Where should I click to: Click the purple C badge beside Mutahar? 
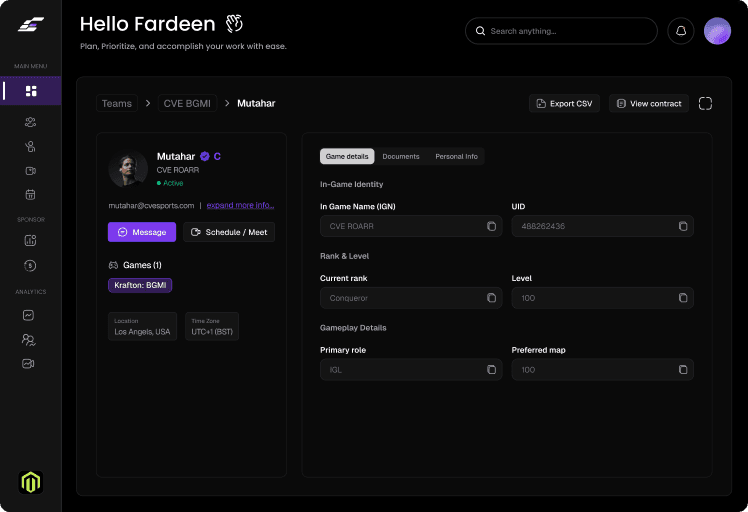pos(217,157)
